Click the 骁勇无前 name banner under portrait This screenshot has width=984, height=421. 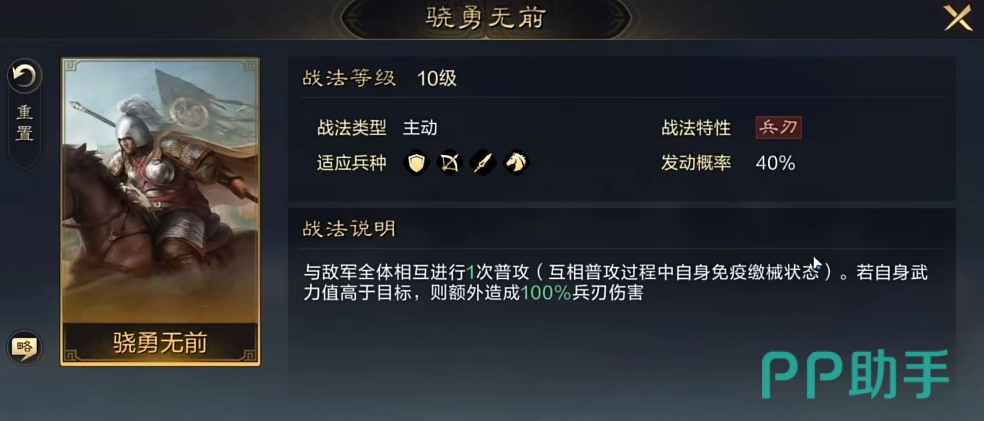tap(160, 342)
